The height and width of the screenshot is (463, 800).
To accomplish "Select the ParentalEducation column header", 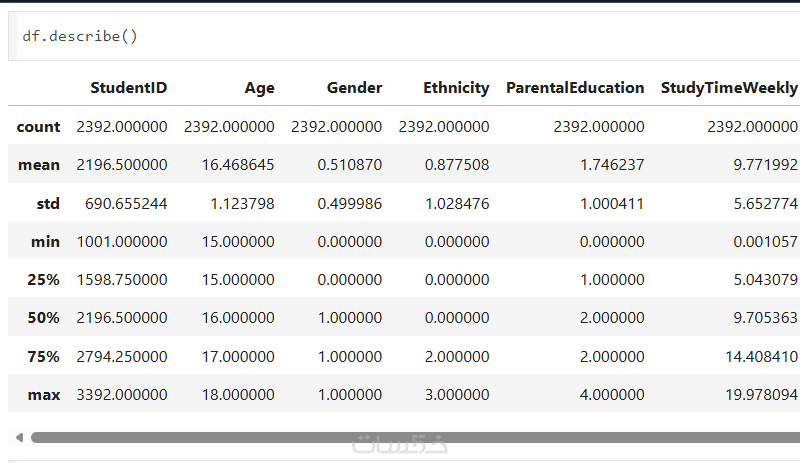I will pos(575,88).
